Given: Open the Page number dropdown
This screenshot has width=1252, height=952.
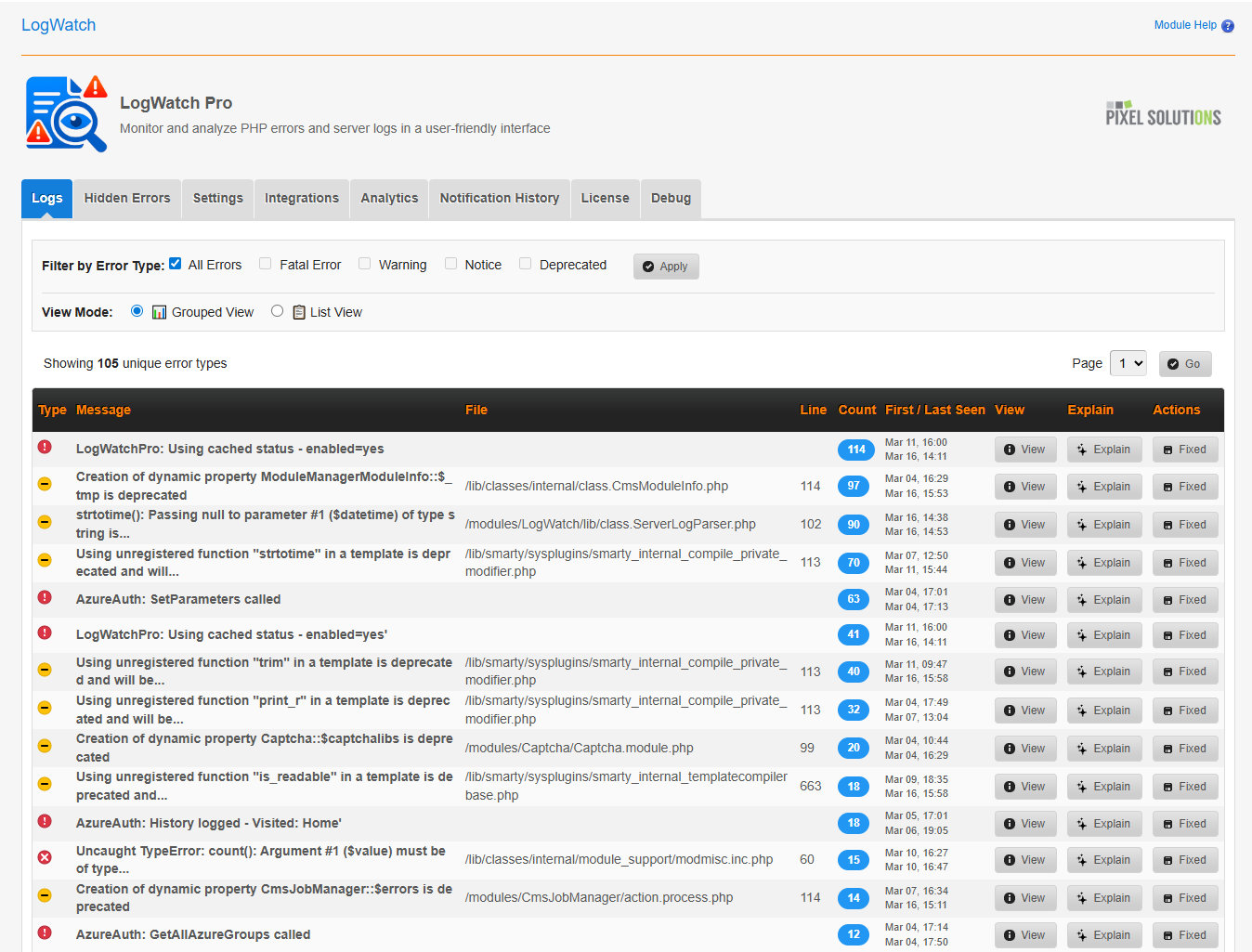Looking at the screenshot, I should [1128, 363].
